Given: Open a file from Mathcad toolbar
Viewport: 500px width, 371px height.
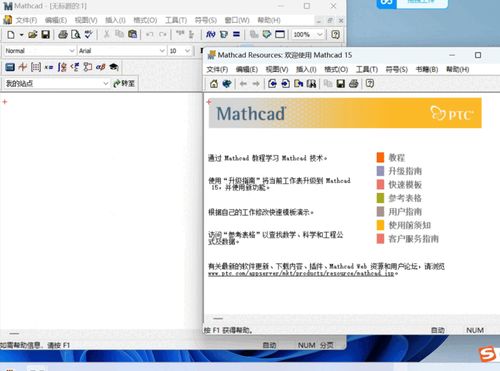Looking at the screenshot, I should (x=33, y=34).
